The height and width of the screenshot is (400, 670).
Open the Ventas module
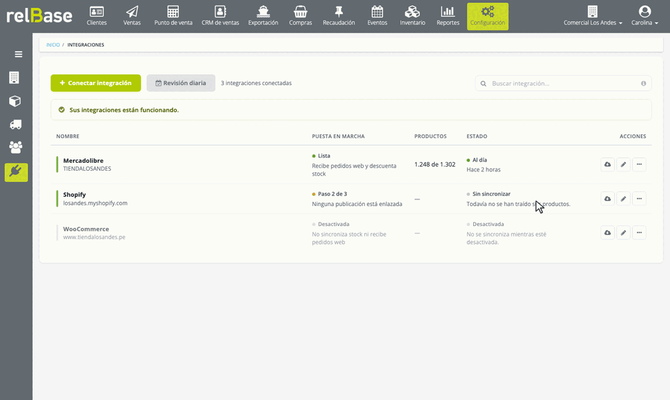click(132, 16)
